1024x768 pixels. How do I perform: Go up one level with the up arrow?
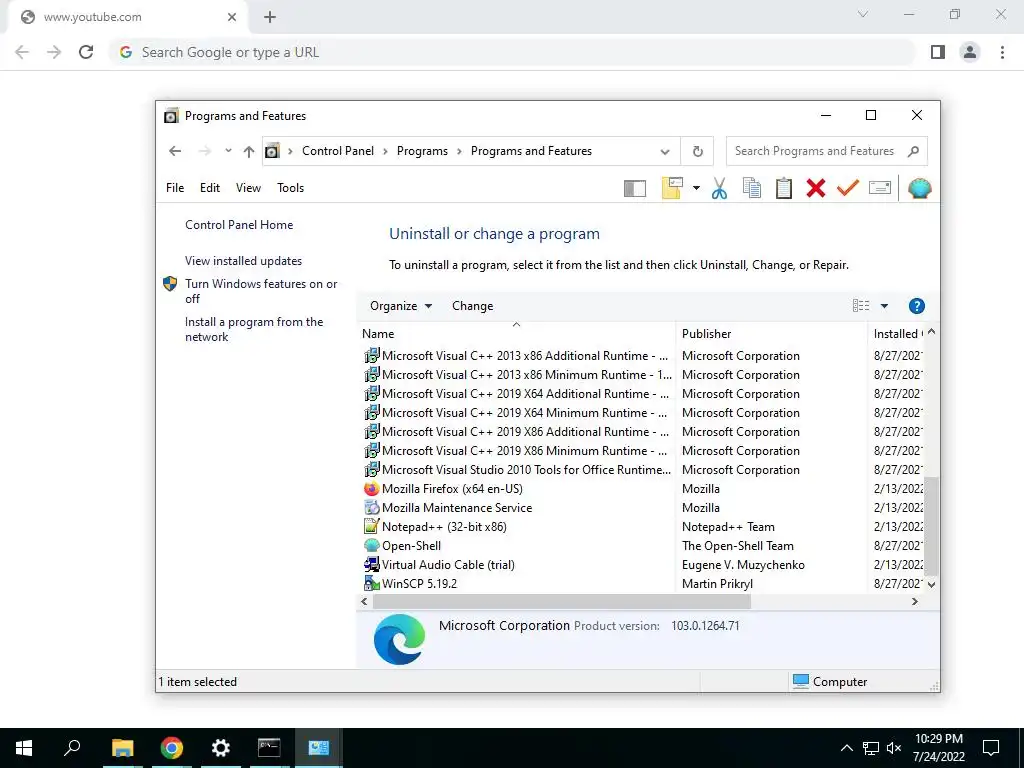(x=249, y=152)
